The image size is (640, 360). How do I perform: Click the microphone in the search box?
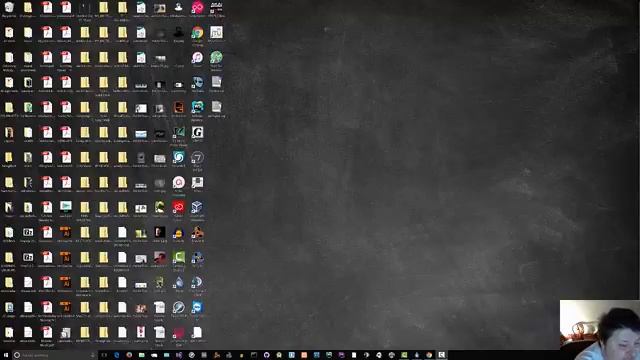point(93,355)
